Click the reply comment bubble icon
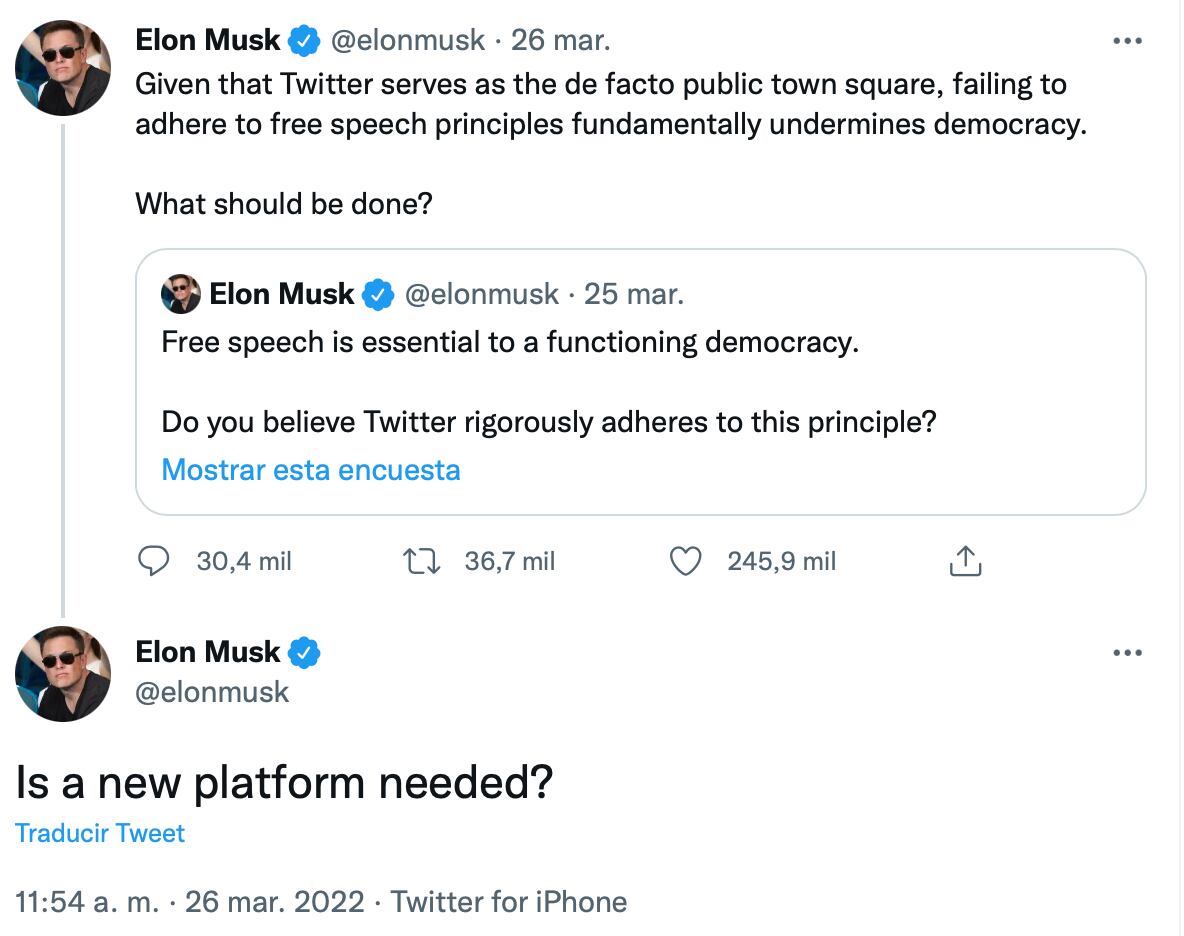 pos(153,562)
